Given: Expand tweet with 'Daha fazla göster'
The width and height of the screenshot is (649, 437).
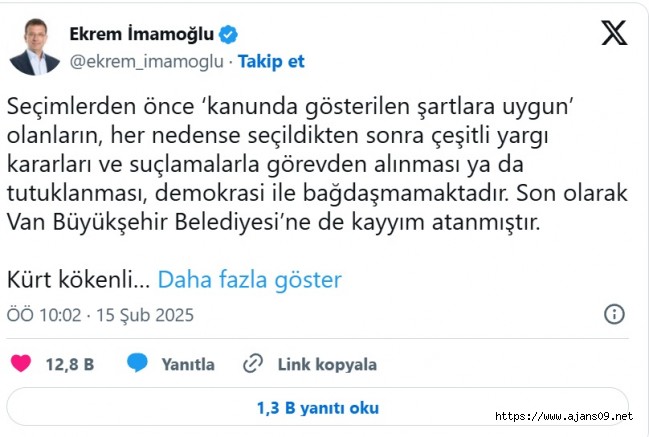Looking at the screenshot, I should coord(249,280).
